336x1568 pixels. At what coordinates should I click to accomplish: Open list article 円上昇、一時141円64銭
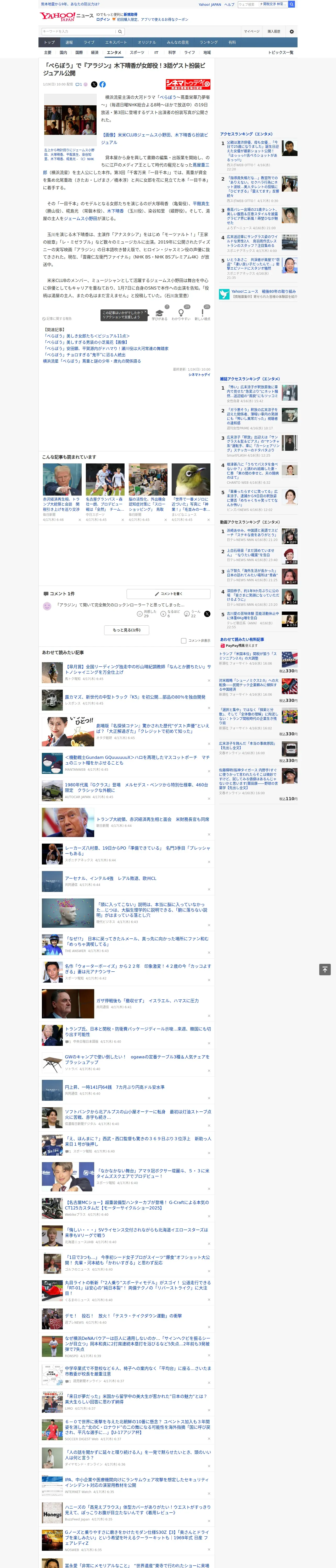[x=115, y=1087]
